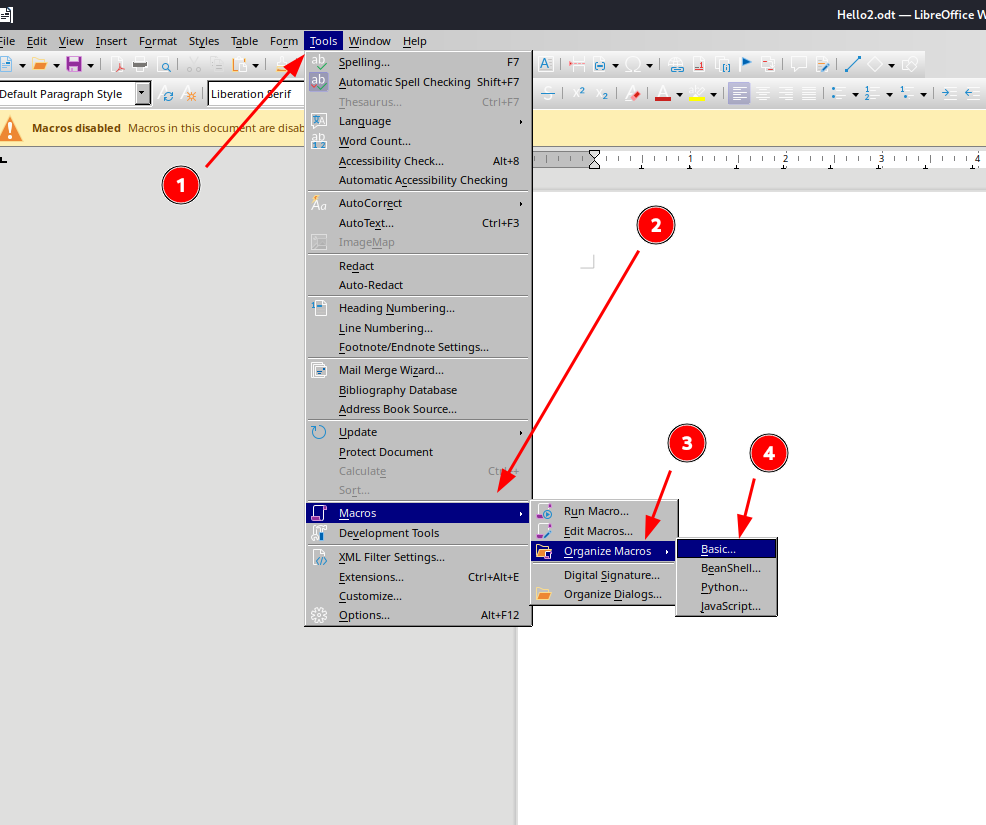The height and width of the screenshot is (825, 986).
Task: Toggle Track Changes recording icon
Action: [822, 64]
